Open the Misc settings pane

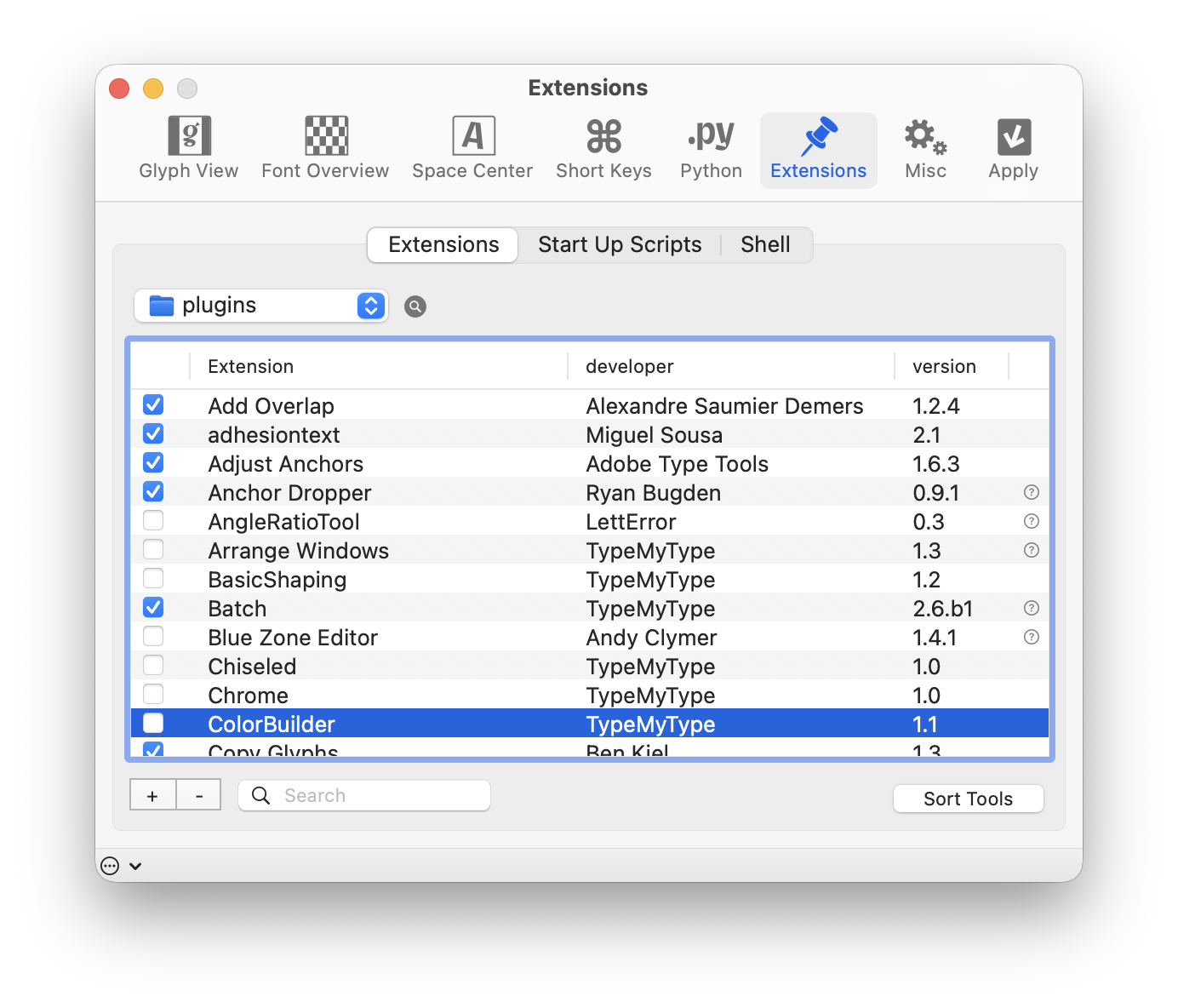point(925,149)
